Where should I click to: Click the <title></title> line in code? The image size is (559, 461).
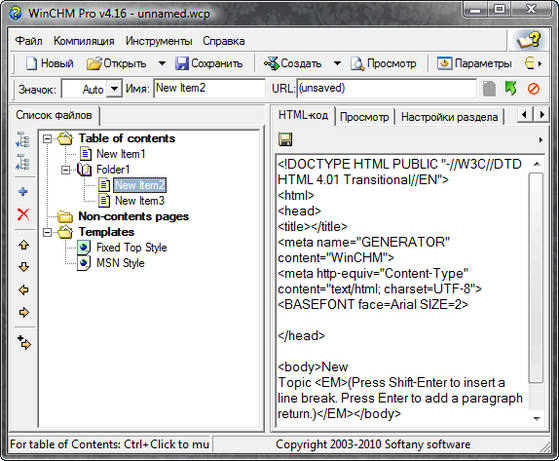pyautogui.click(x=312, y=227)
